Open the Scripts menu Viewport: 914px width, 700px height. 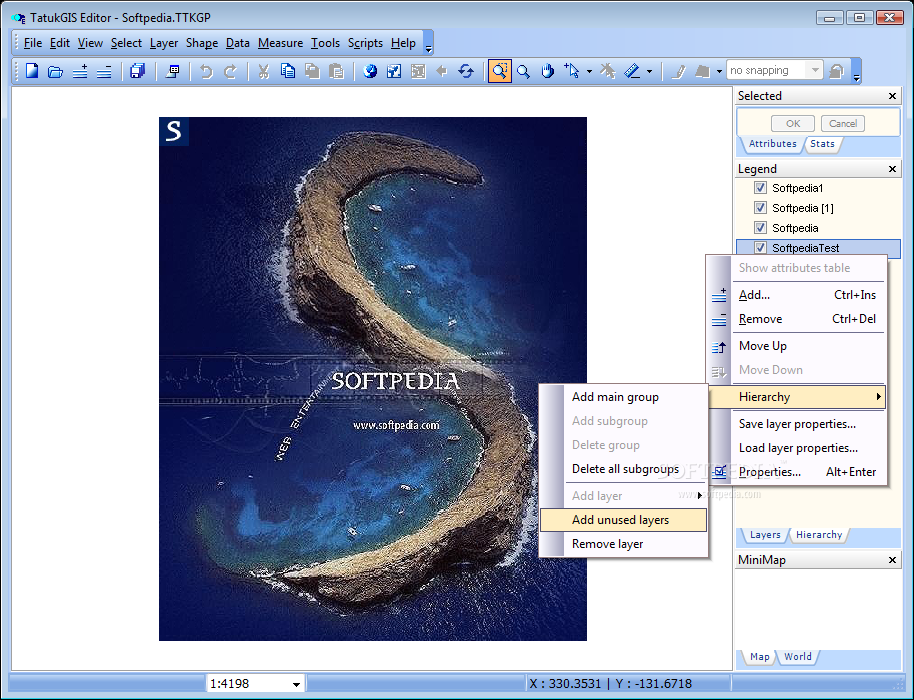[x=365, y=43]
